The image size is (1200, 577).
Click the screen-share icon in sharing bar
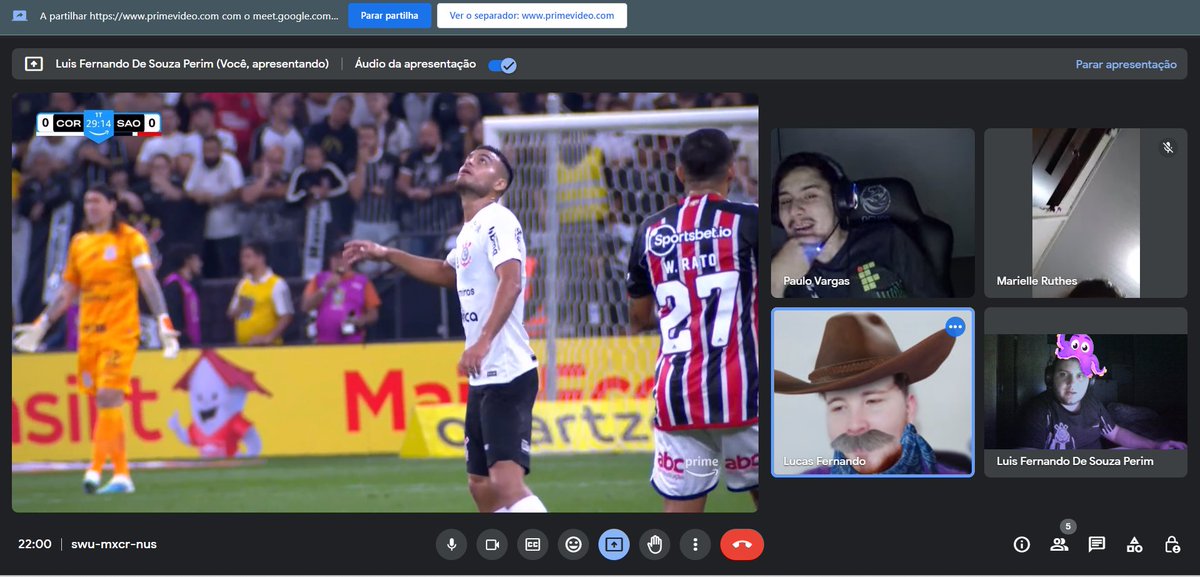pyautogui.click(x=19, y=16)
